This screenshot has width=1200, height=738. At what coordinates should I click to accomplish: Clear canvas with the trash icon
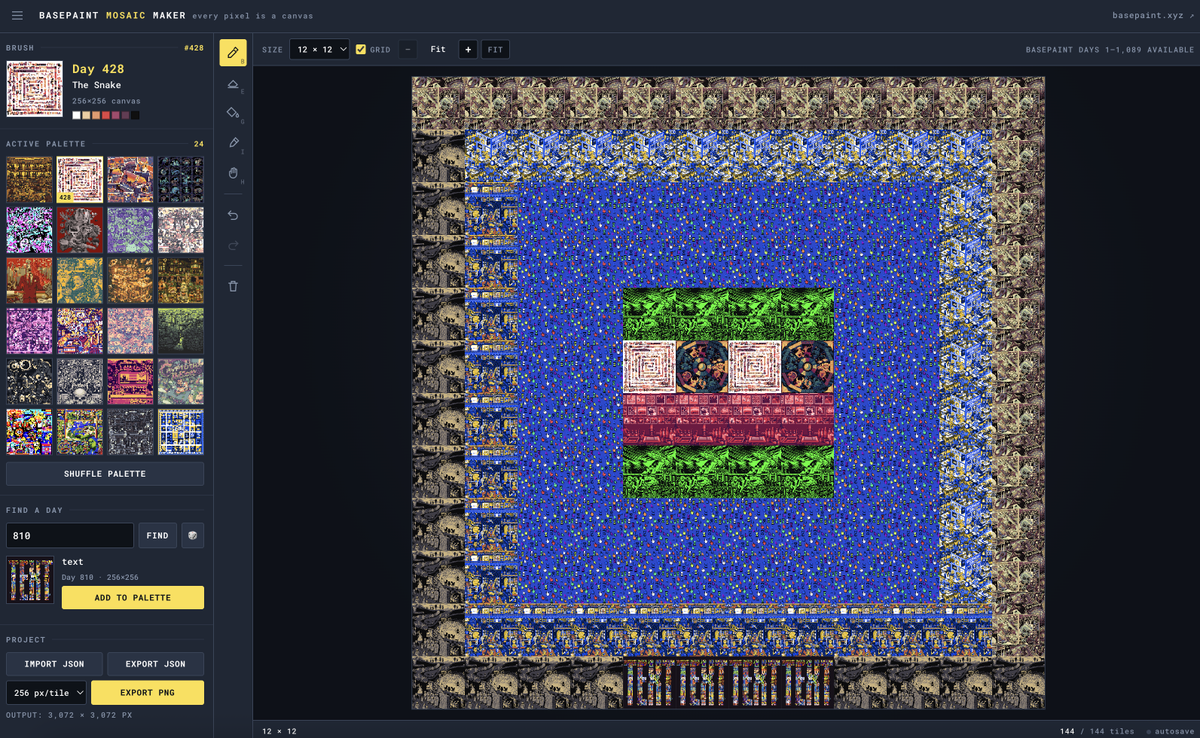point(233,286)
